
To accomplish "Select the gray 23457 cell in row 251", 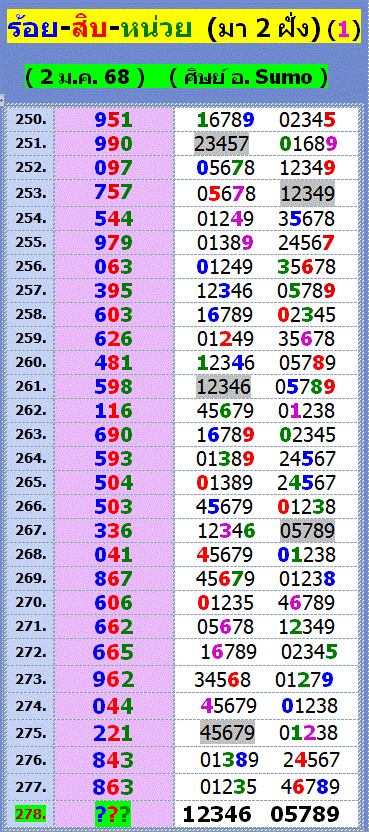I will click(x=221, y=144).
